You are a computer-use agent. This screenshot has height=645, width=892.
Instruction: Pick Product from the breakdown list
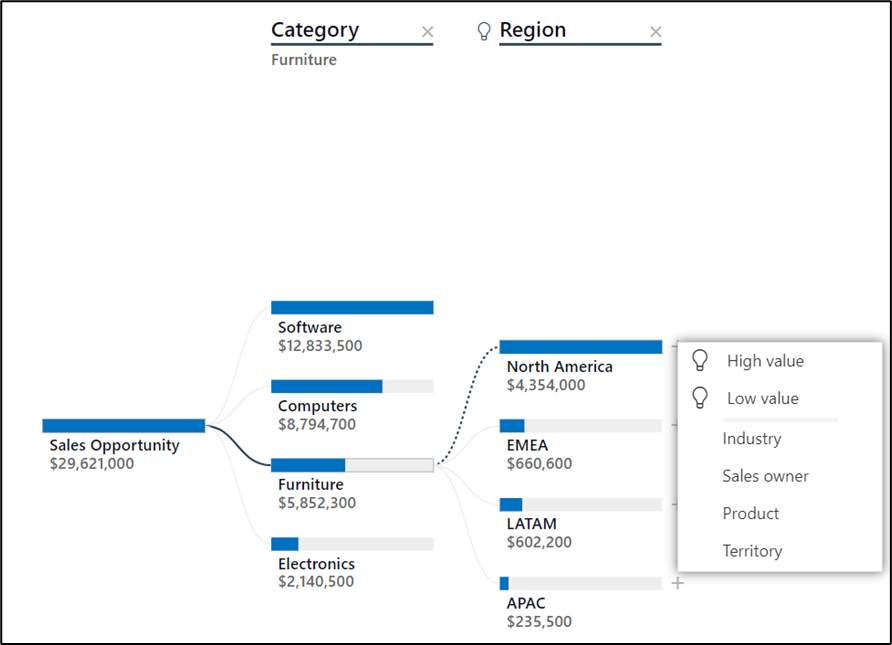coord(750,513)
